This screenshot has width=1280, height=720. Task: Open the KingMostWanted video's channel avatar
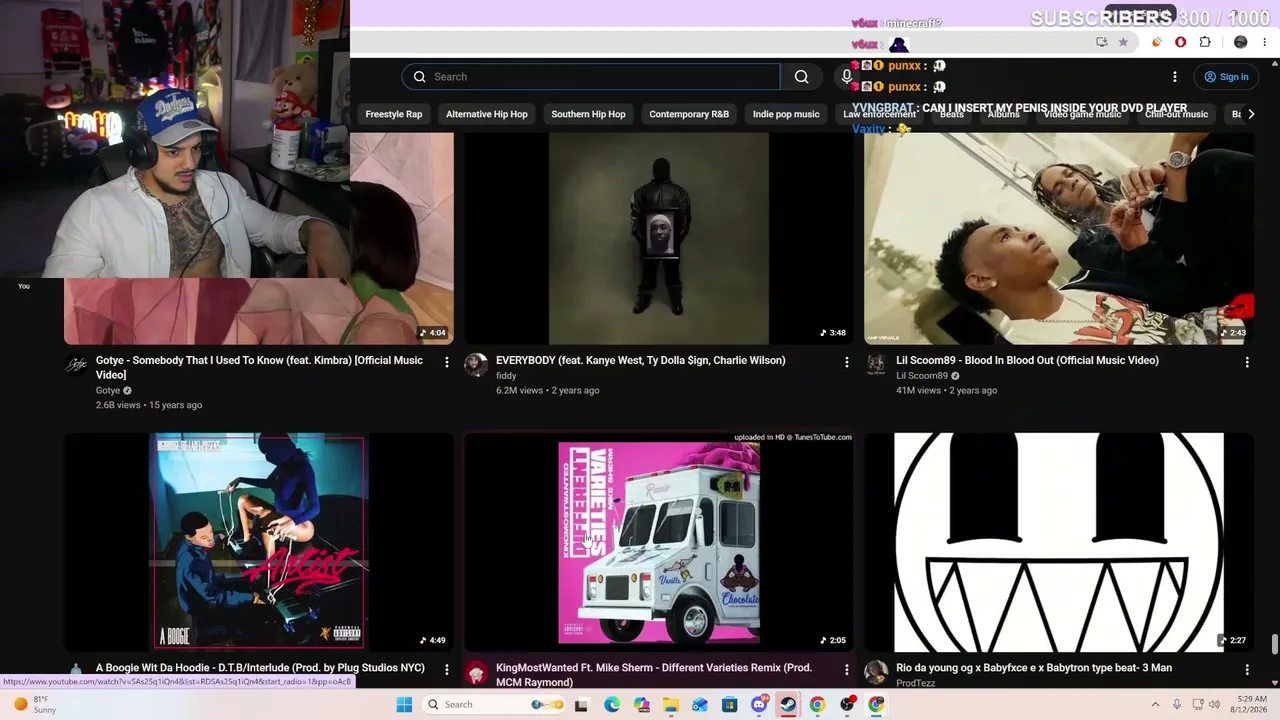[x=476, y=672]
